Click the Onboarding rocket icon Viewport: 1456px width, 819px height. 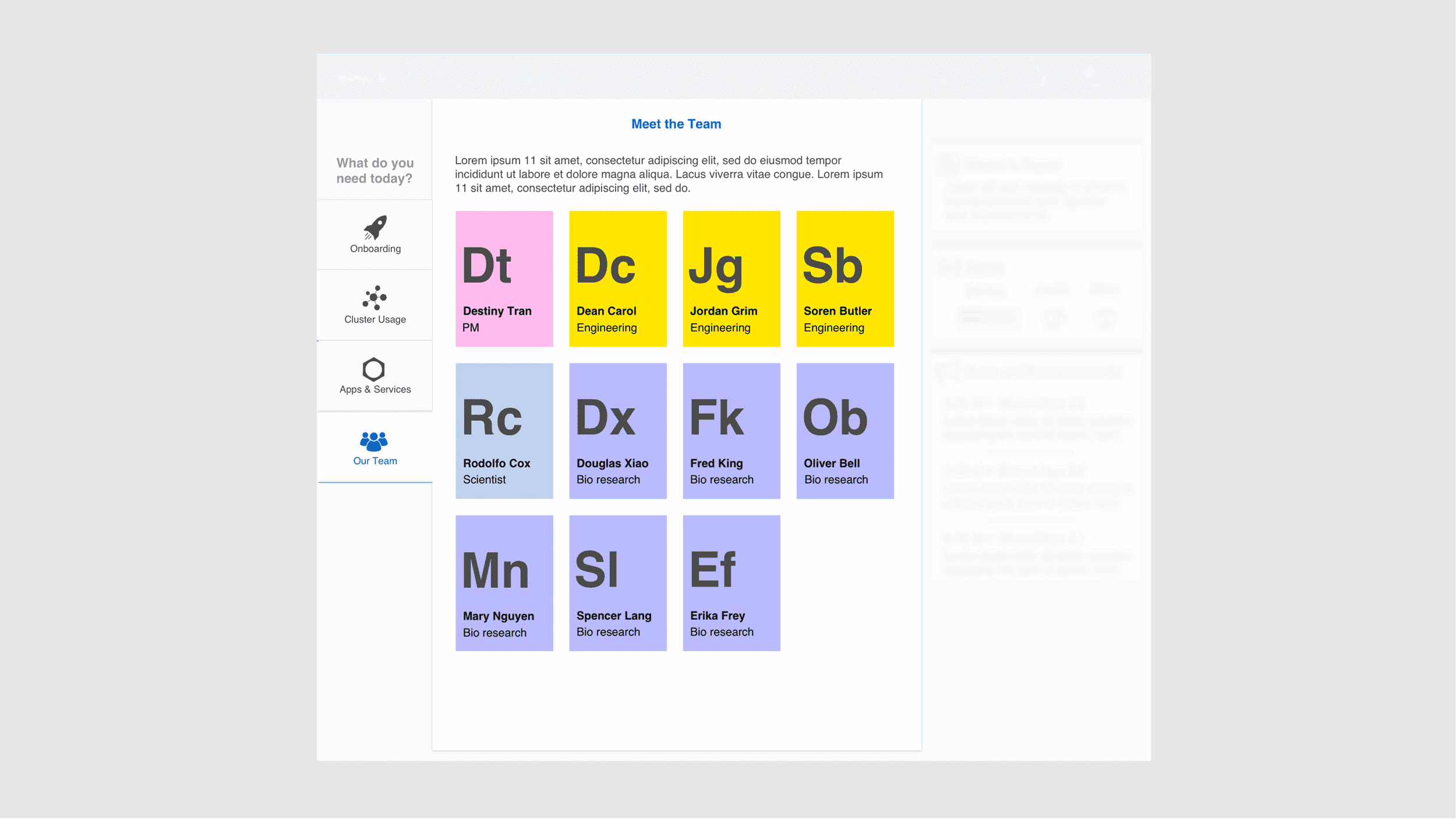point(375,228)
